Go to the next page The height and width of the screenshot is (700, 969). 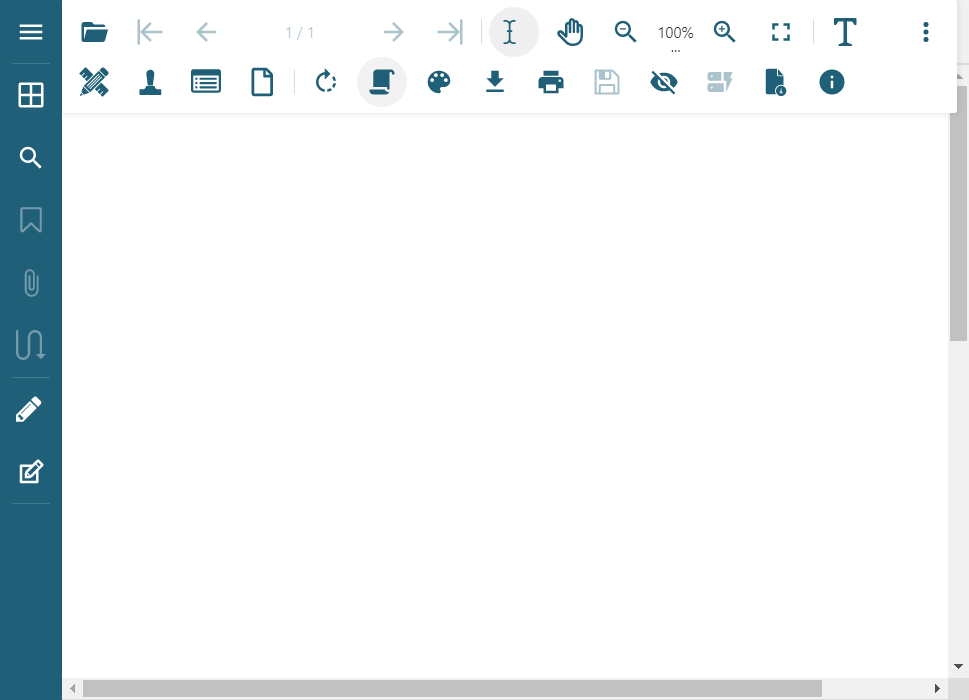click(394, 32)
